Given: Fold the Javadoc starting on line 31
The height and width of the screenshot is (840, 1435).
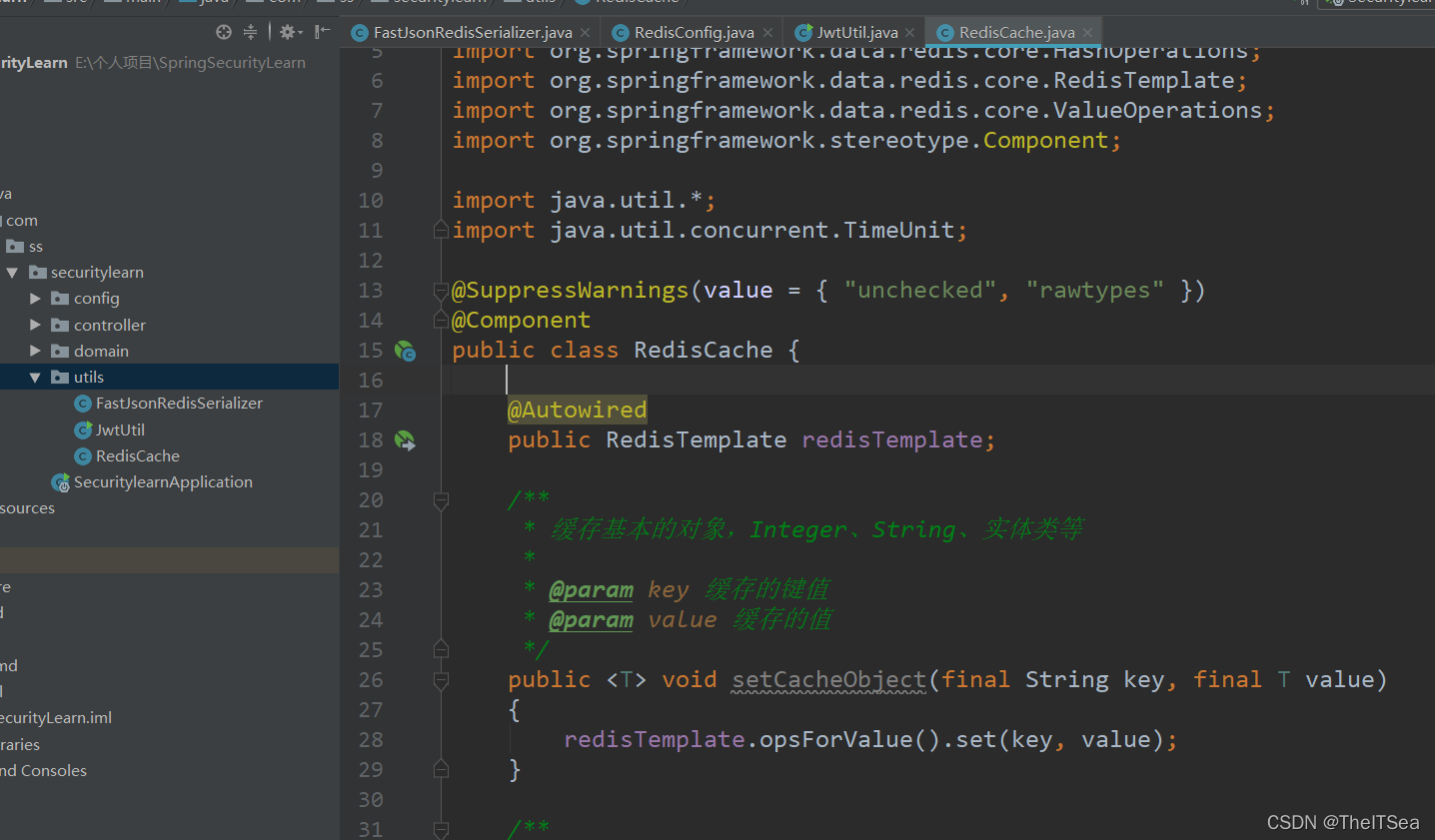Looking at the screenshot, I should [441, 829].
